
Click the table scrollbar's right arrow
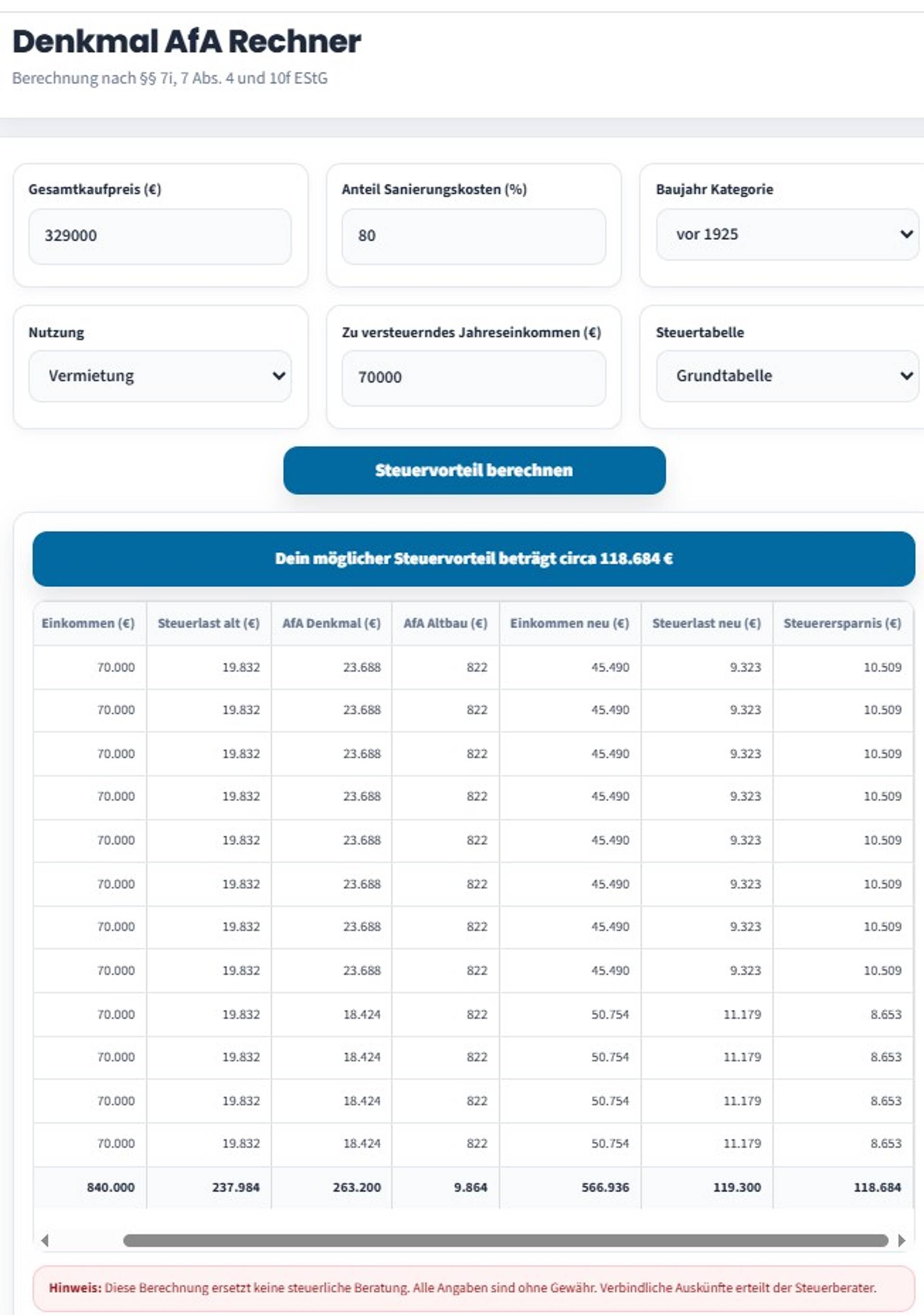click(902, 1240)
